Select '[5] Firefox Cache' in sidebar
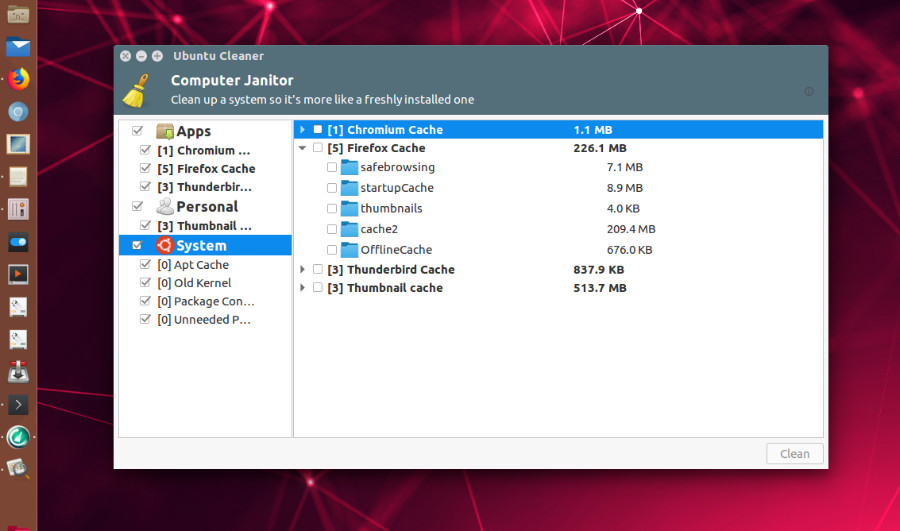The height and width of the screenshot is (531, 900). pos(206,169)
